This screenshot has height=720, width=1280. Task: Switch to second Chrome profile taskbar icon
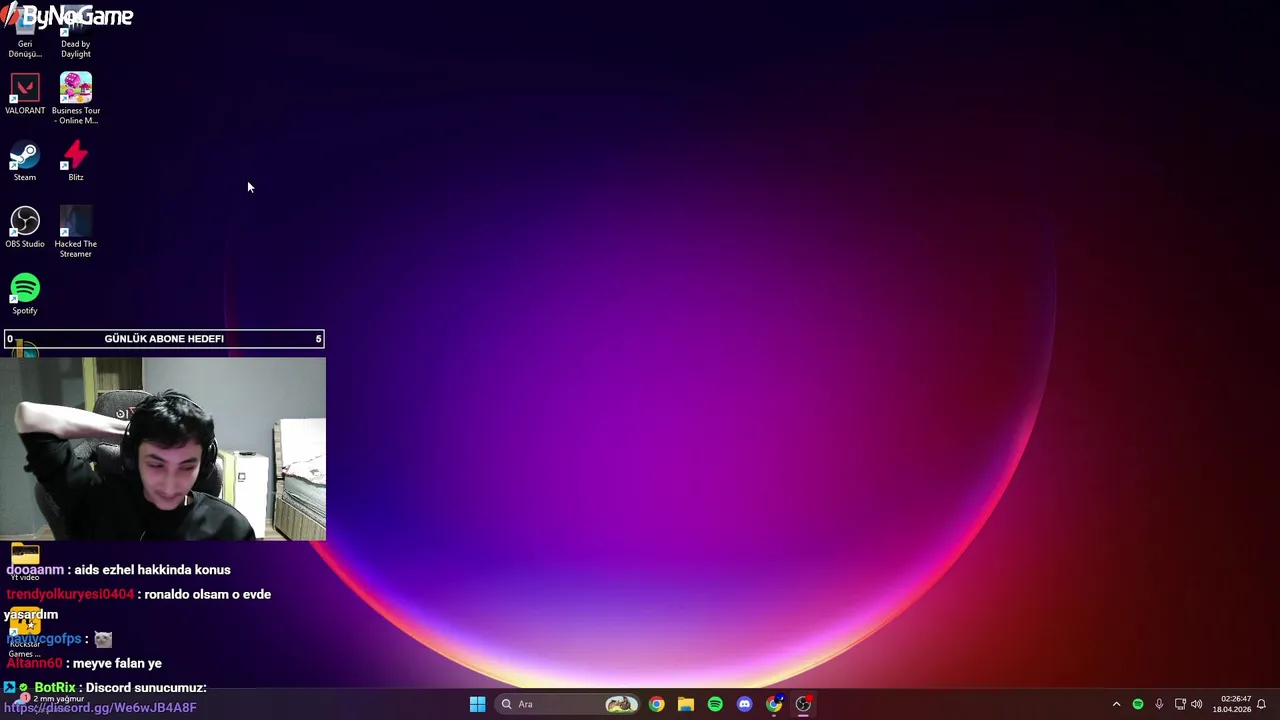[x=773, y=704]
